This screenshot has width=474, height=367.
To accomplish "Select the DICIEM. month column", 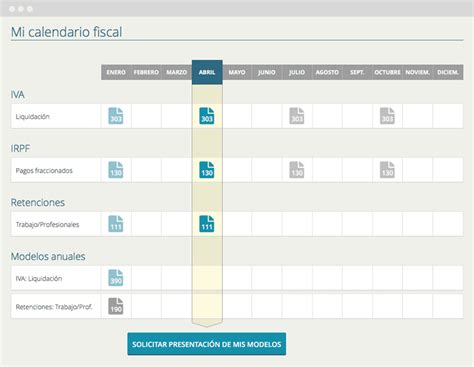I will pyautogui.click(x=448, y=72).
